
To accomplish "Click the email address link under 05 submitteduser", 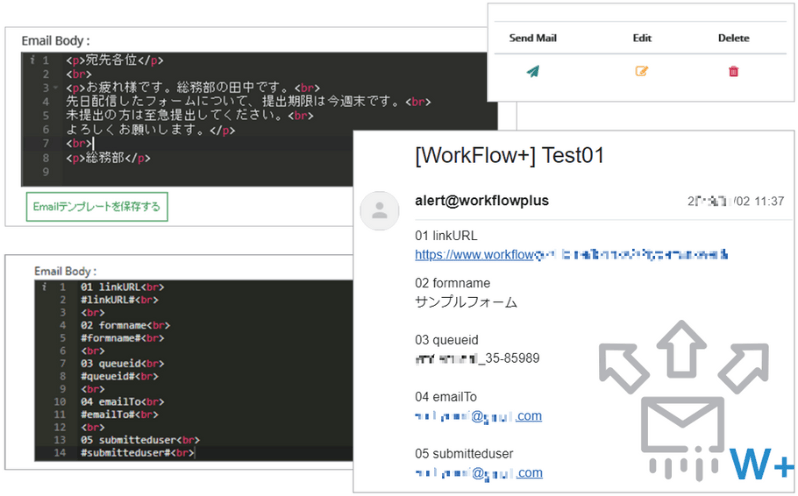I will 478,473.
